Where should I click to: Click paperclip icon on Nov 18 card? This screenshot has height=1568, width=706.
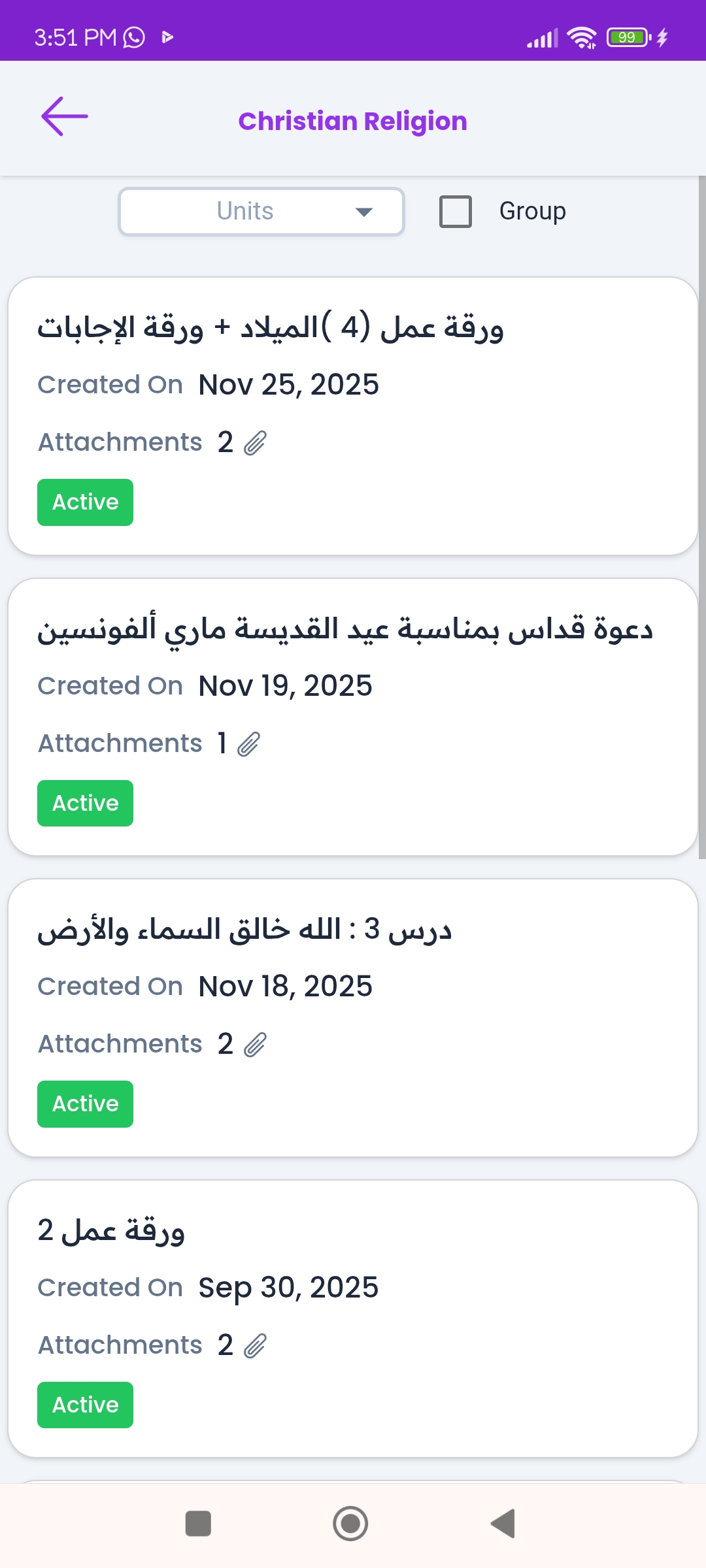(255, 1045)
